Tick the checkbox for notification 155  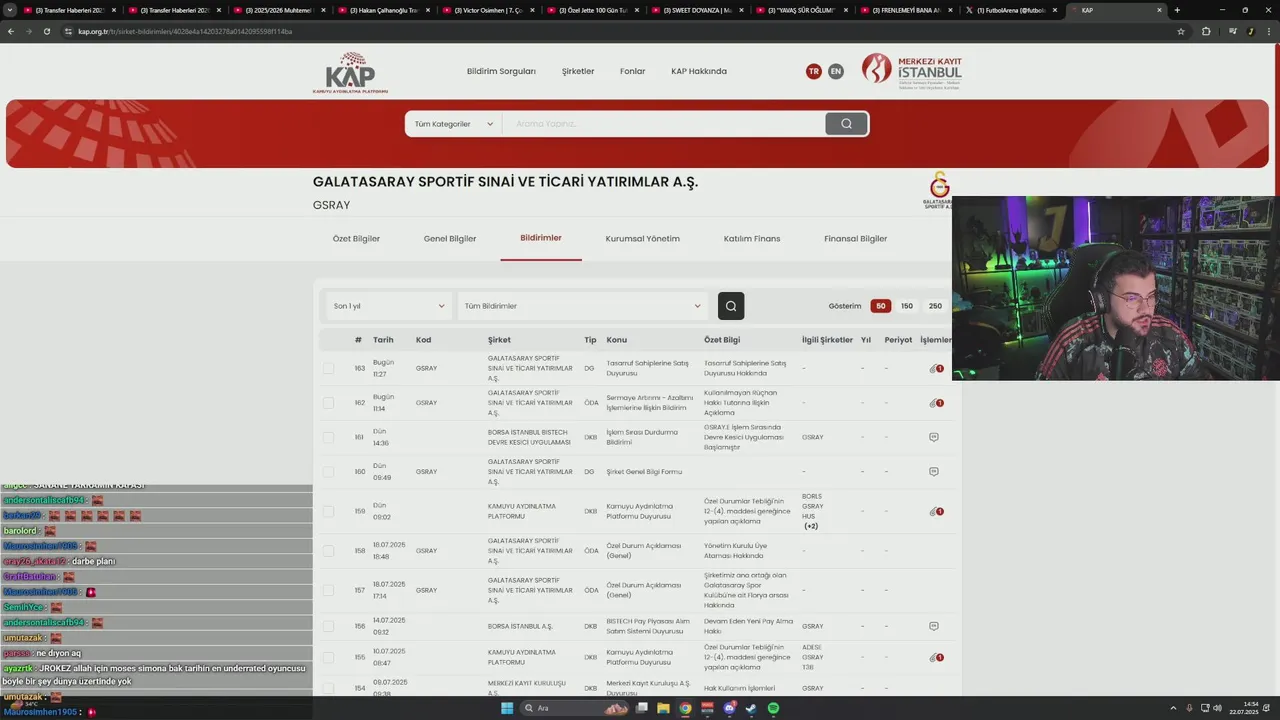tap(328, 657)
